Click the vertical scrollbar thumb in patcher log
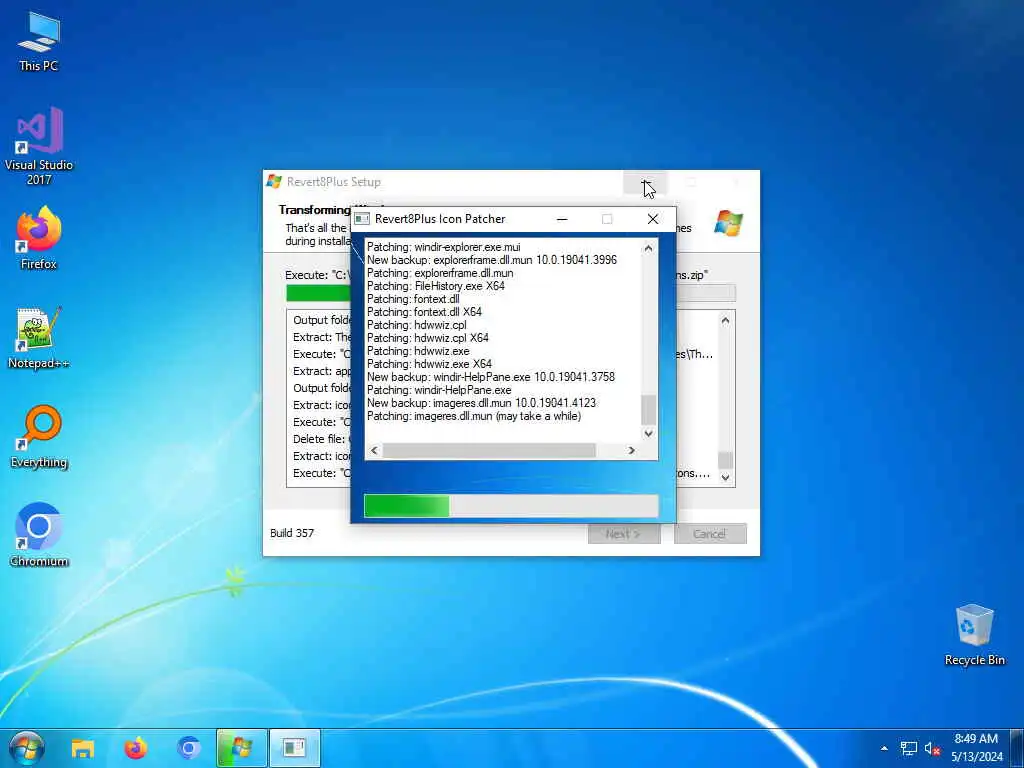Viewport: 1024px width, 768px height. (648, 409)
